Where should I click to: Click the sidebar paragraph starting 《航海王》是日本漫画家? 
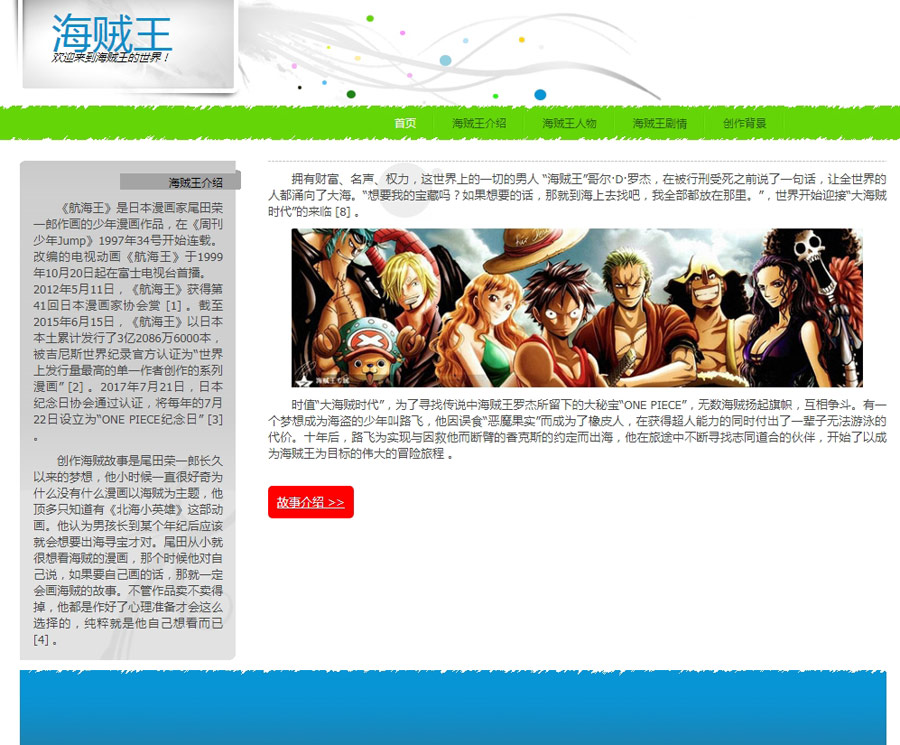[128, 321]
